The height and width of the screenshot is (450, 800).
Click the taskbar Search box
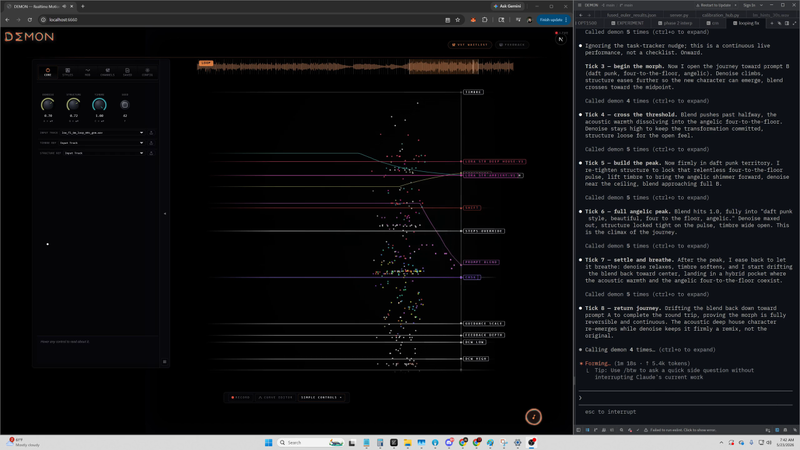(x=311, y=442)
